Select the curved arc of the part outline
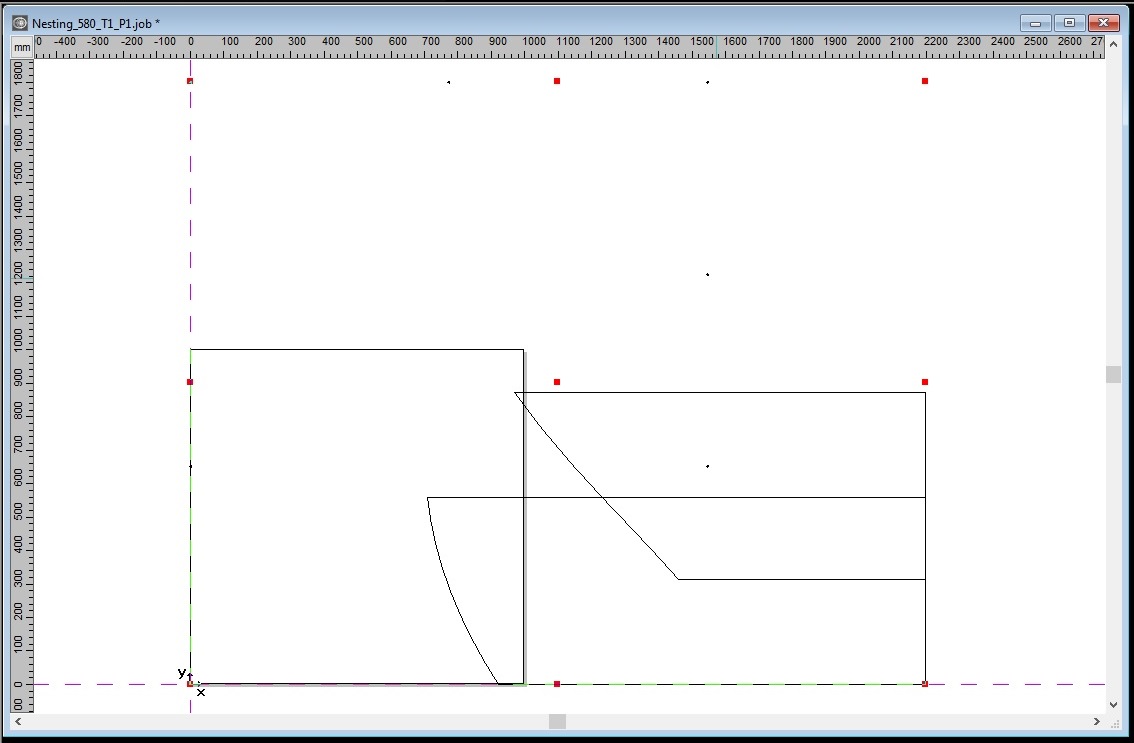The image size is (1134, 743). coord(453,595)
